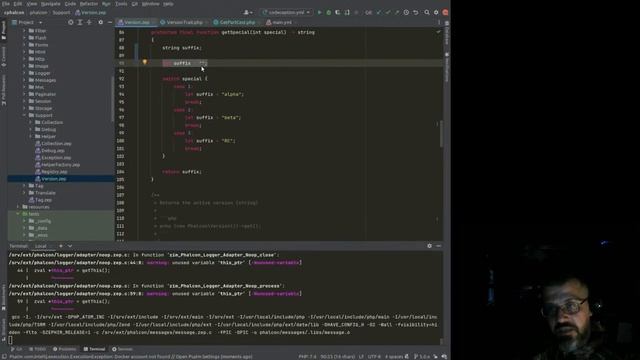This screenshot has height=360, width=640.
Task: Expand the resources folder
Action: click(18, 207)
